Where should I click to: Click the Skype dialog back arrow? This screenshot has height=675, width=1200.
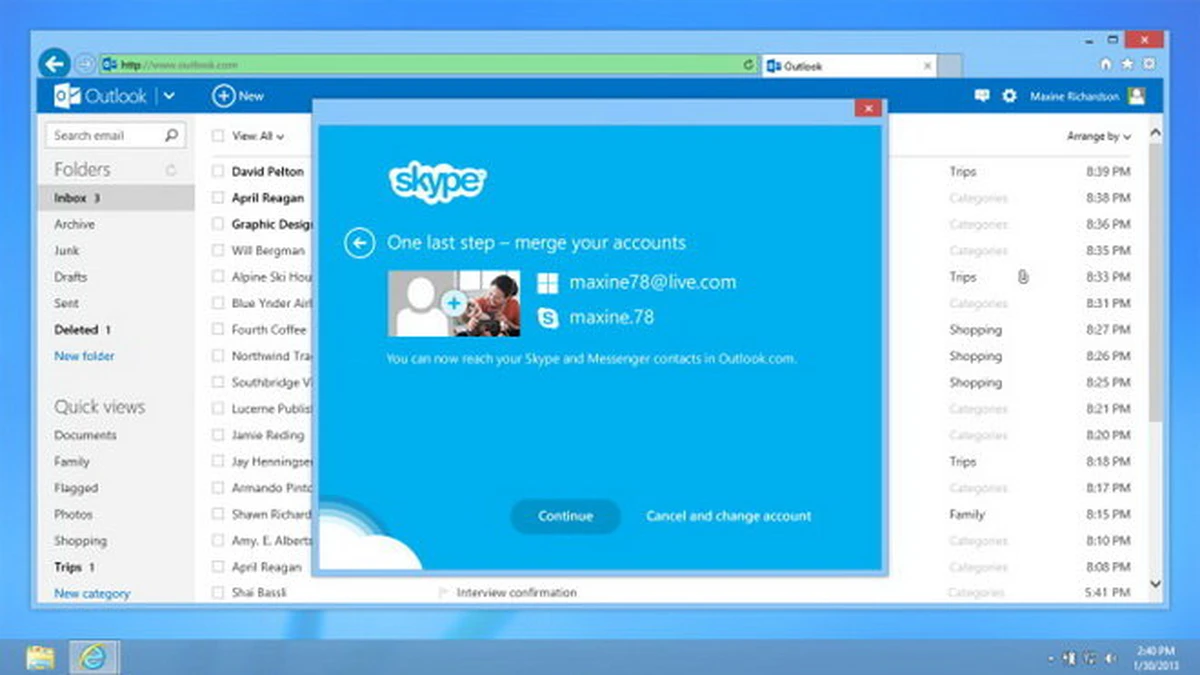[x=359, y=243]
